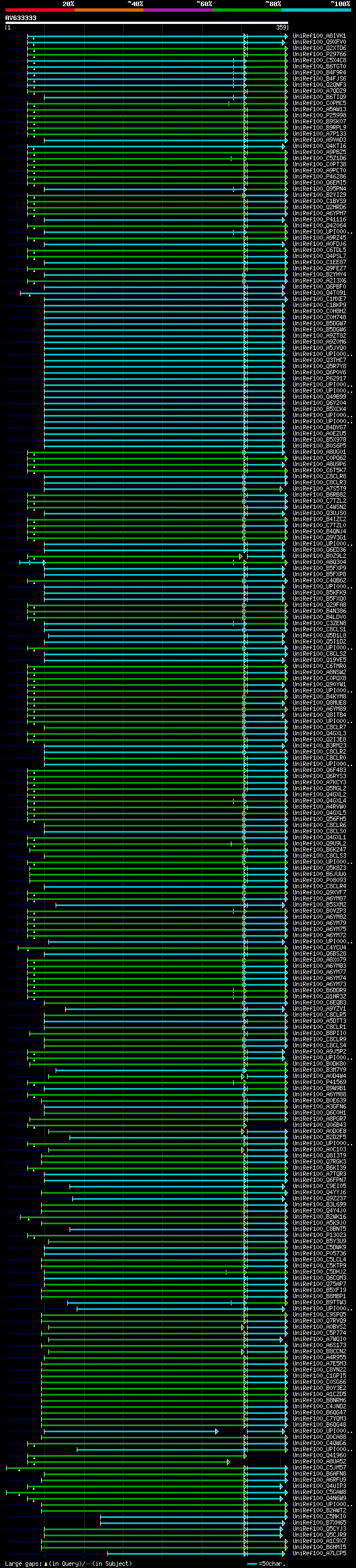Screen dimensions: 356x1568
Task: Select the UniRef100_B6TIQ9 label
Action: (x=319, y=97)
